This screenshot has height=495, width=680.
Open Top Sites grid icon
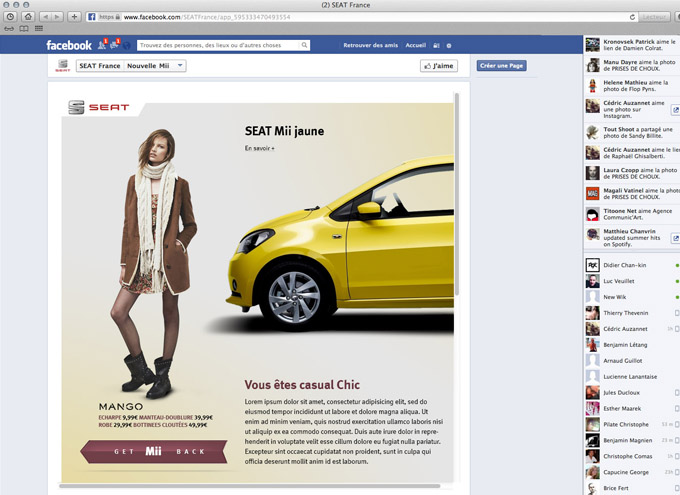tap(39, 29)
